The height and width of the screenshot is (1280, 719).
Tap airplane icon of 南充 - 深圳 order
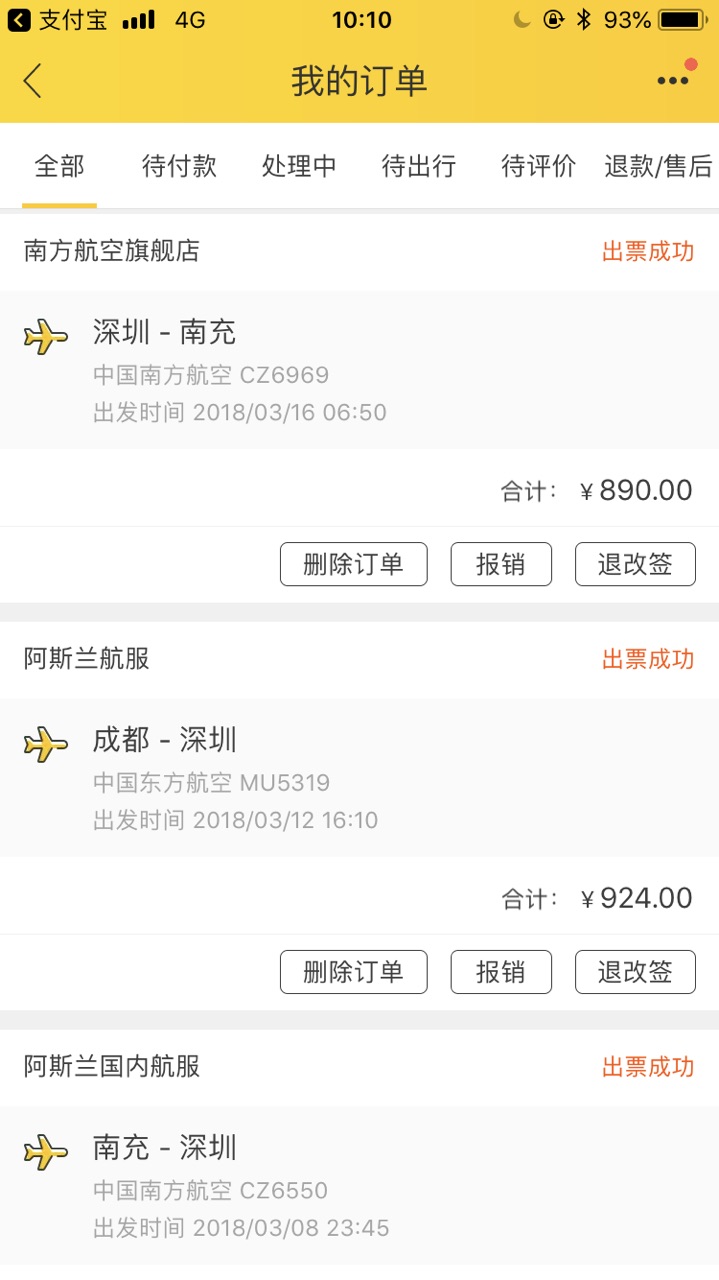pyautogui.click(x=45, y=1152)
